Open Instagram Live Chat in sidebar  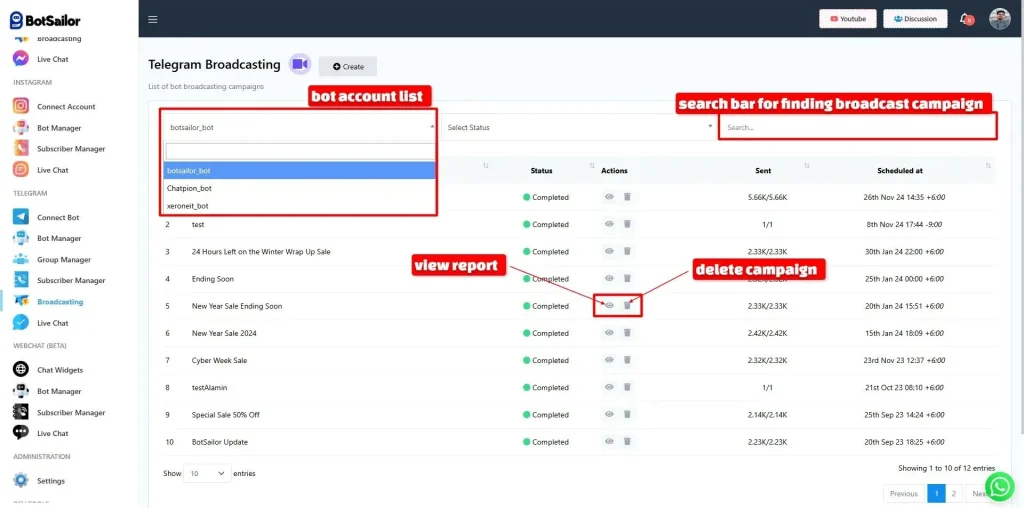tap(52, 170)
